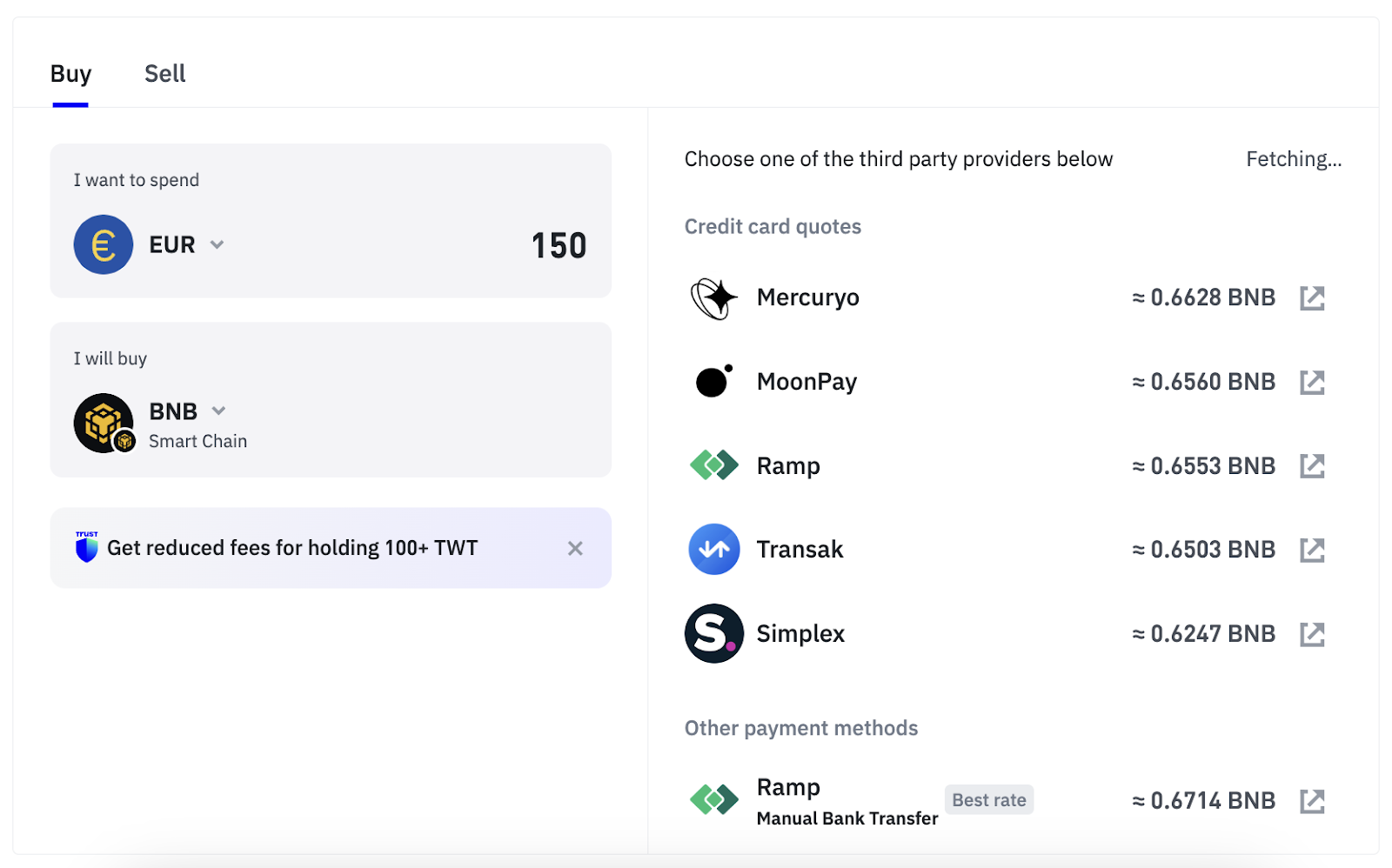Click the Get reduced fees TWT text
Image resolution: width=1392 pixels, height=868 pixels.
click(x=292, y=548)
